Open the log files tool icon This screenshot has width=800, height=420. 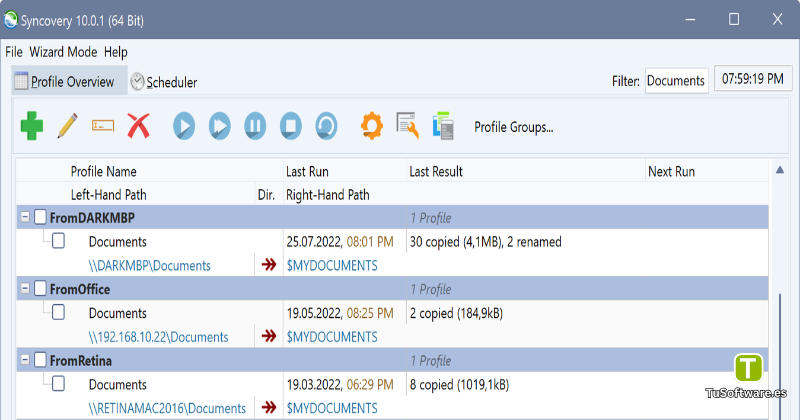[408, 126]
